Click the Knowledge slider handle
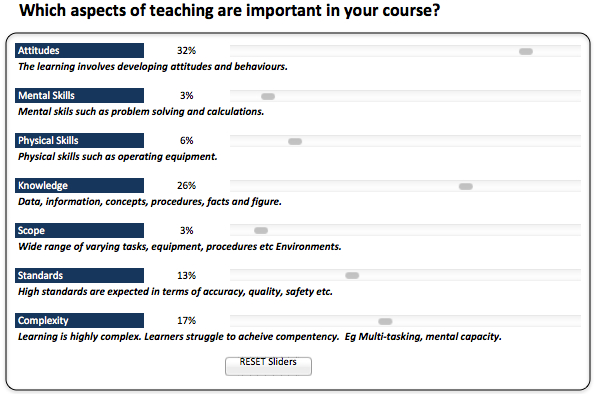 click(466, 186)
